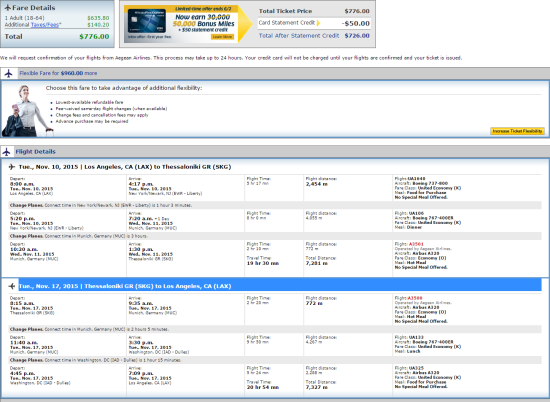Click the $635.80 adult fare amount
Image resolution: width=550 pixels, height=402 pixels.
pyautogui.click(x=98, y=18)
